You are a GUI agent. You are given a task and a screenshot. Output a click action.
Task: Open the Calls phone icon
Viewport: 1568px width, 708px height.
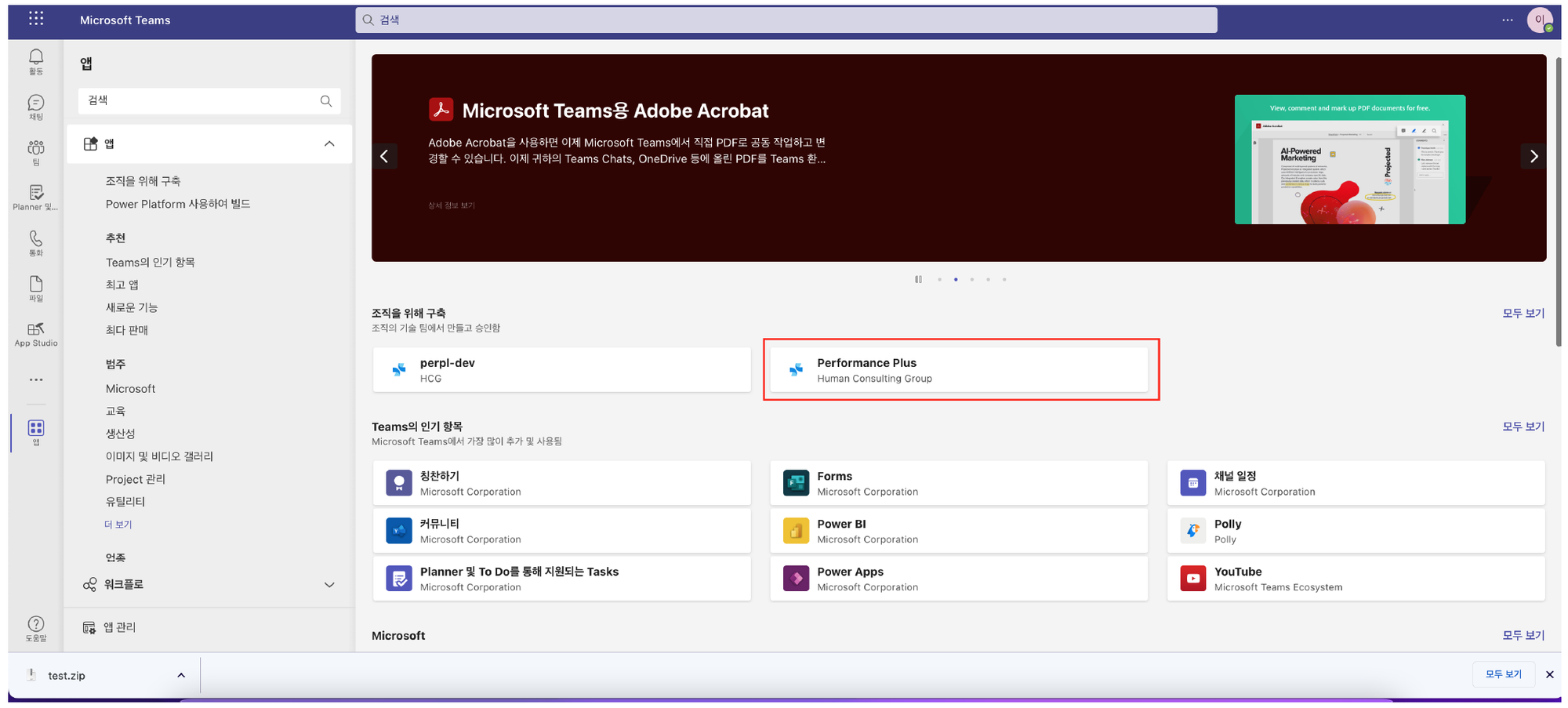(36, 242)
